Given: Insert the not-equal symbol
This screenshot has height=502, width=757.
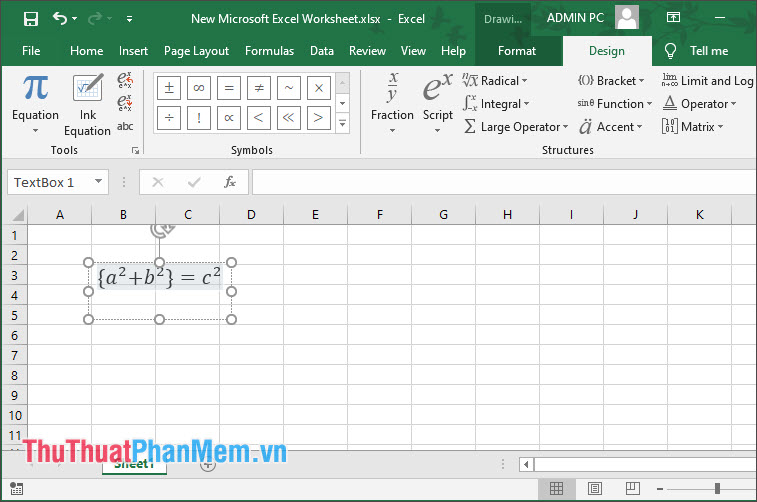Looking at the screenshot, I should click(x=259, y=88).
